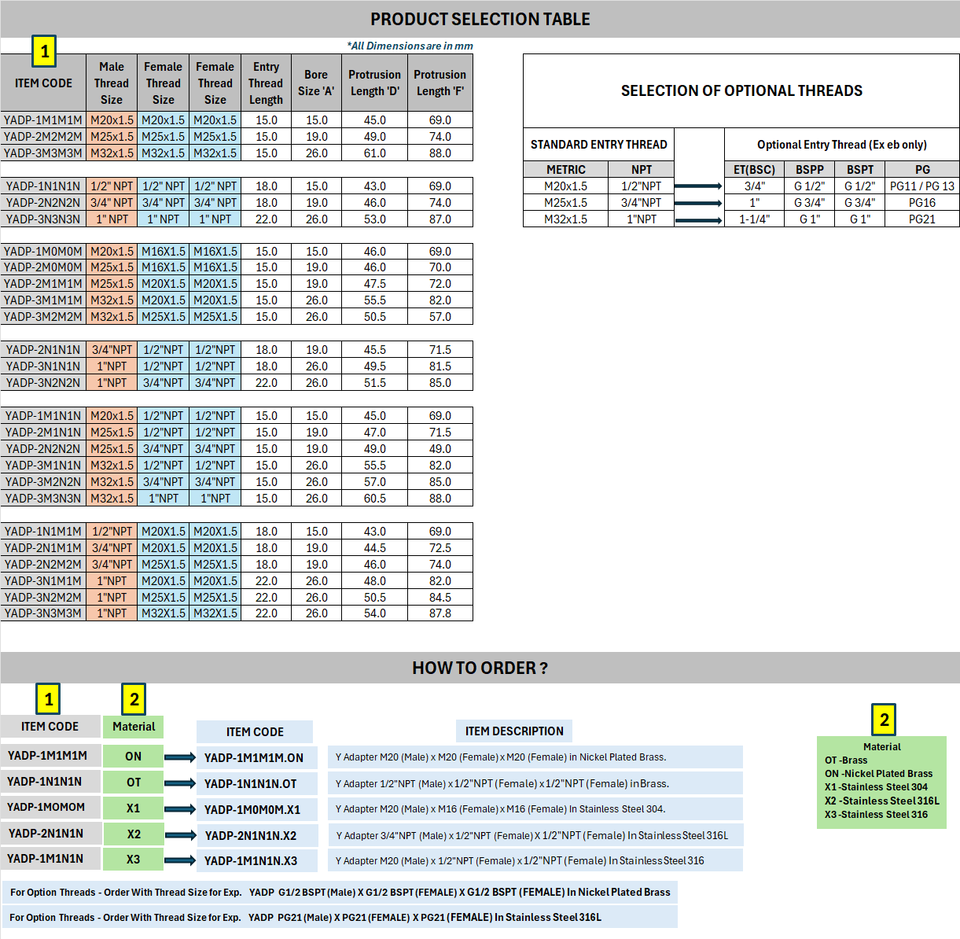Click the ITEM DESCRIPTION header

(x=514, y=731)
